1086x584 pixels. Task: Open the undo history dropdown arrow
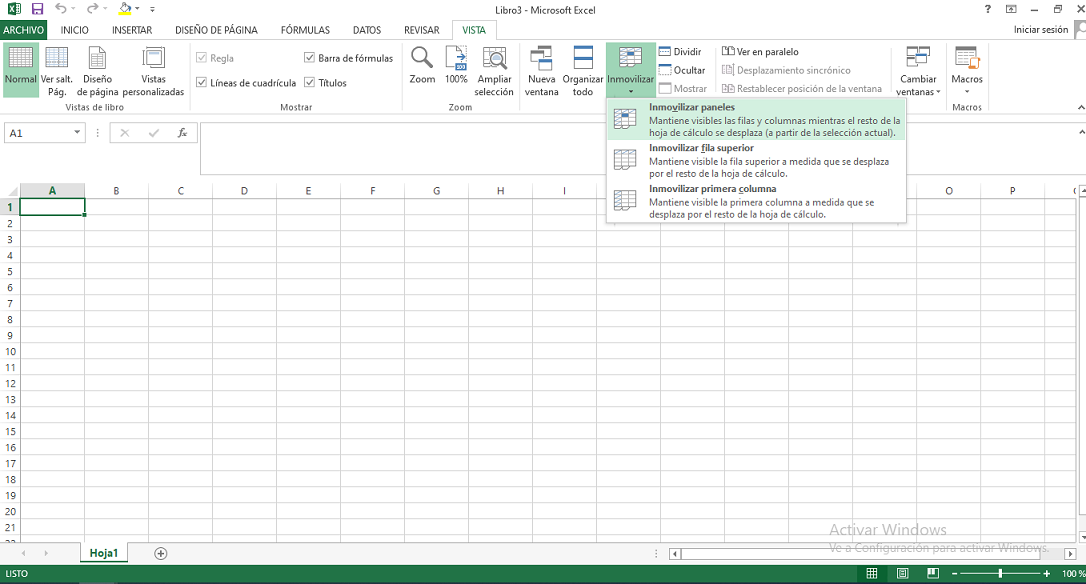coord(73,9)
